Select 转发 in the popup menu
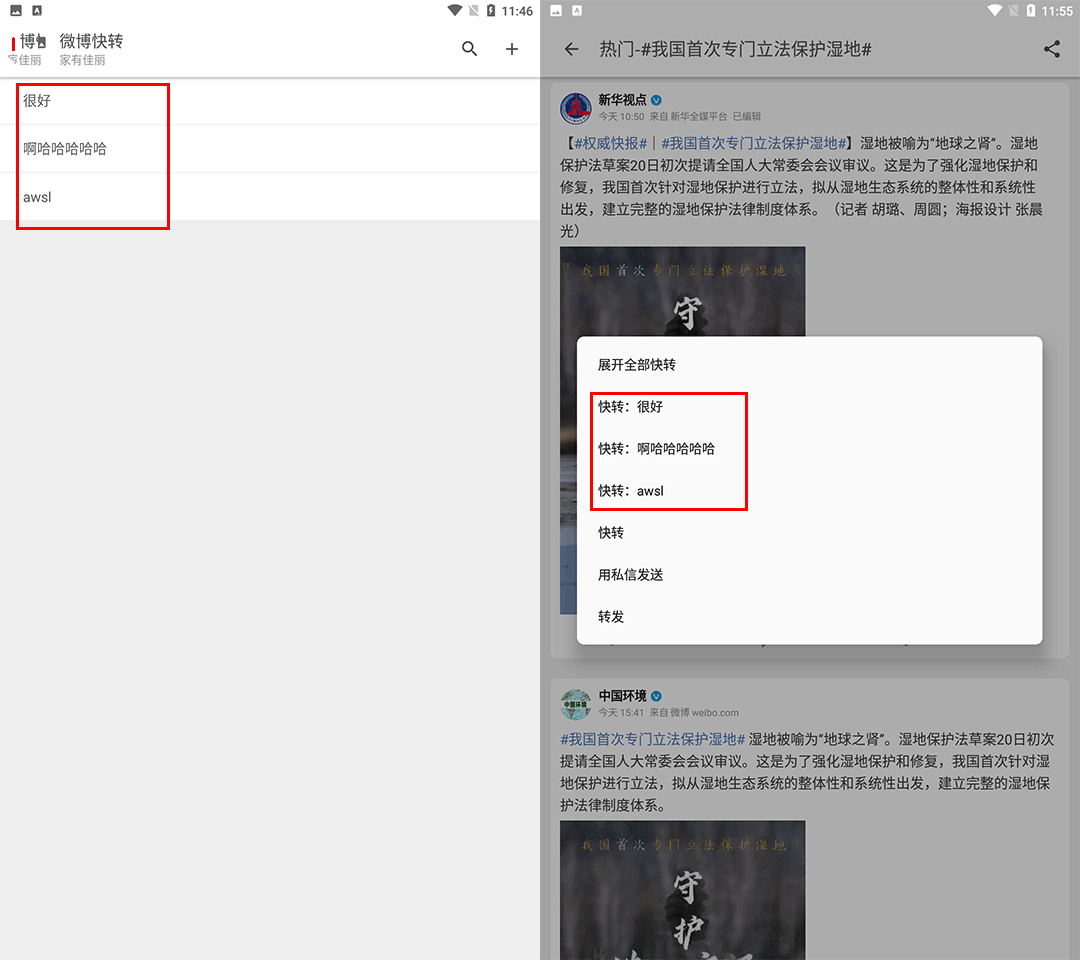Viewport: 1080px width, 960px height. tap(809, 617)
